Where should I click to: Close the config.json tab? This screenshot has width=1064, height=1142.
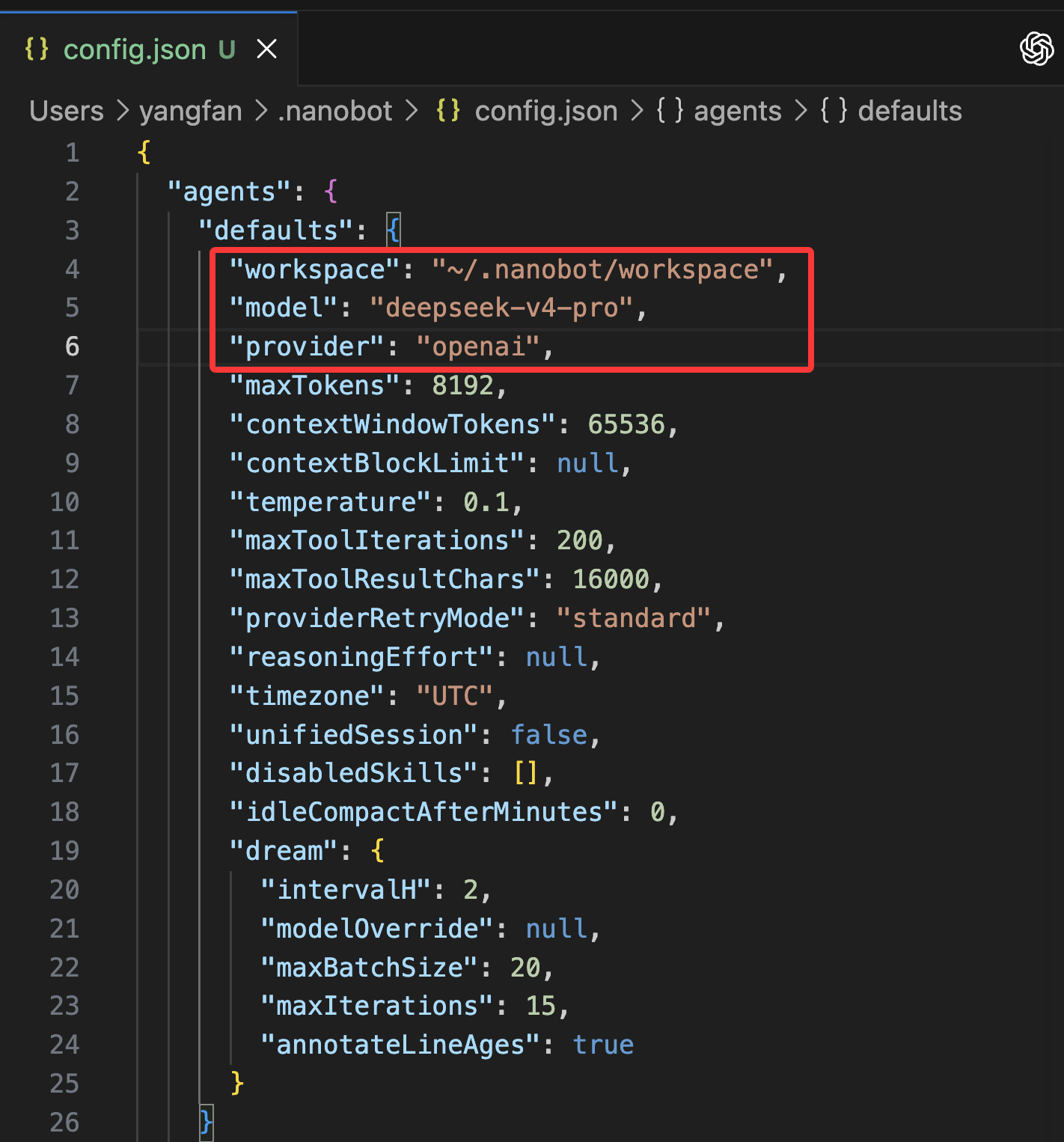click(x=266, y=49)
